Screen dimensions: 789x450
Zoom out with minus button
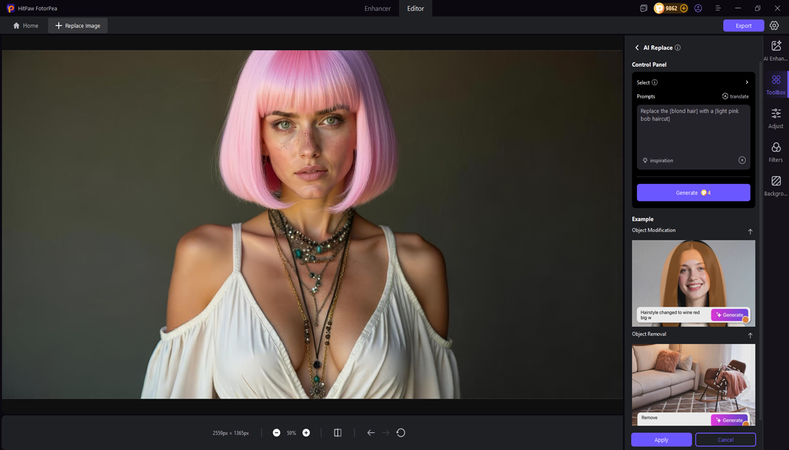tap(276, 433)
